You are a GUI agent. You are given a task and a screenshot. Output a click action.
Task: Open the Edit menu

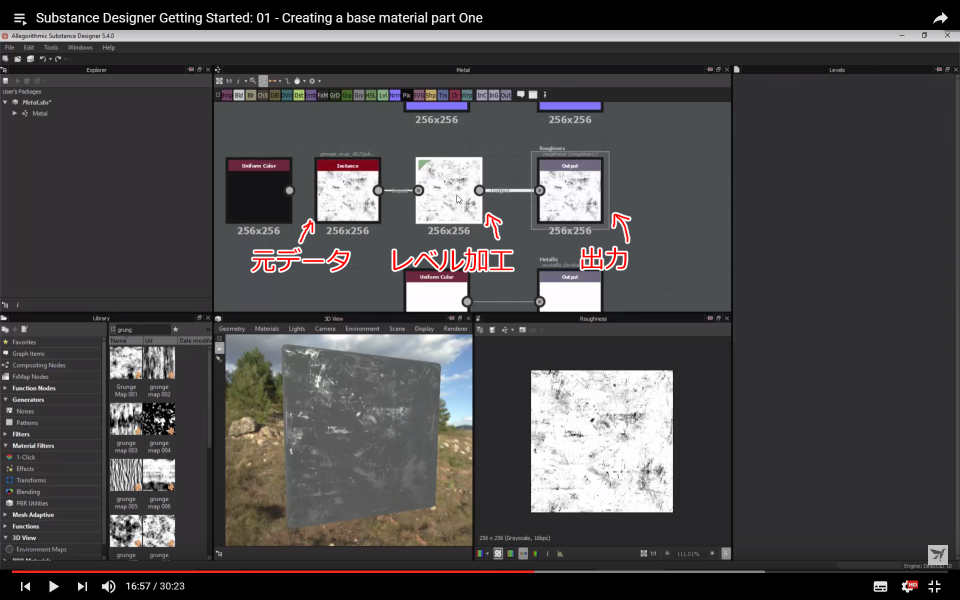(29, 47)
